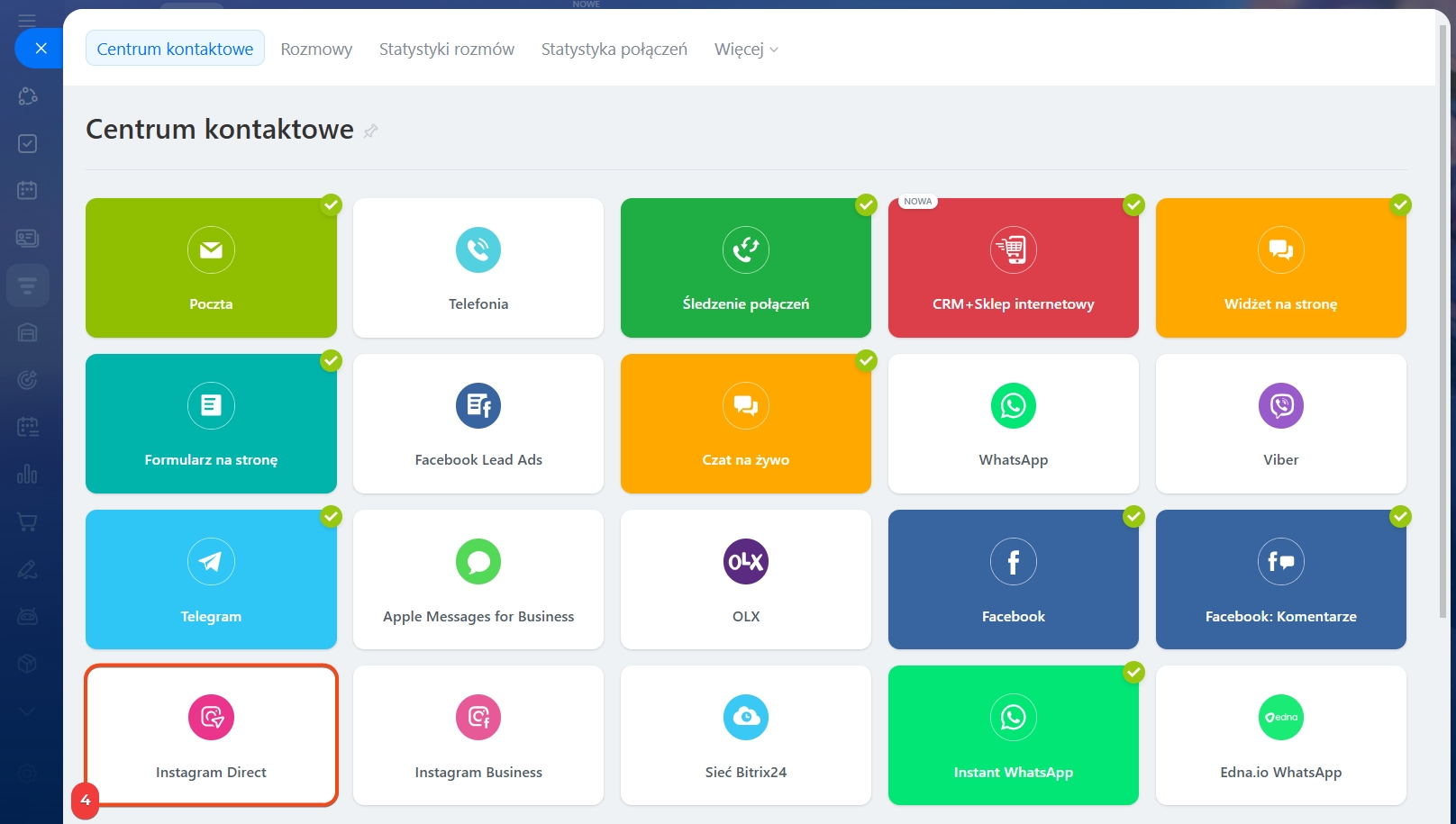
Task: Click the Instant WhatsApp icon
Action: tap(1014, 717)
